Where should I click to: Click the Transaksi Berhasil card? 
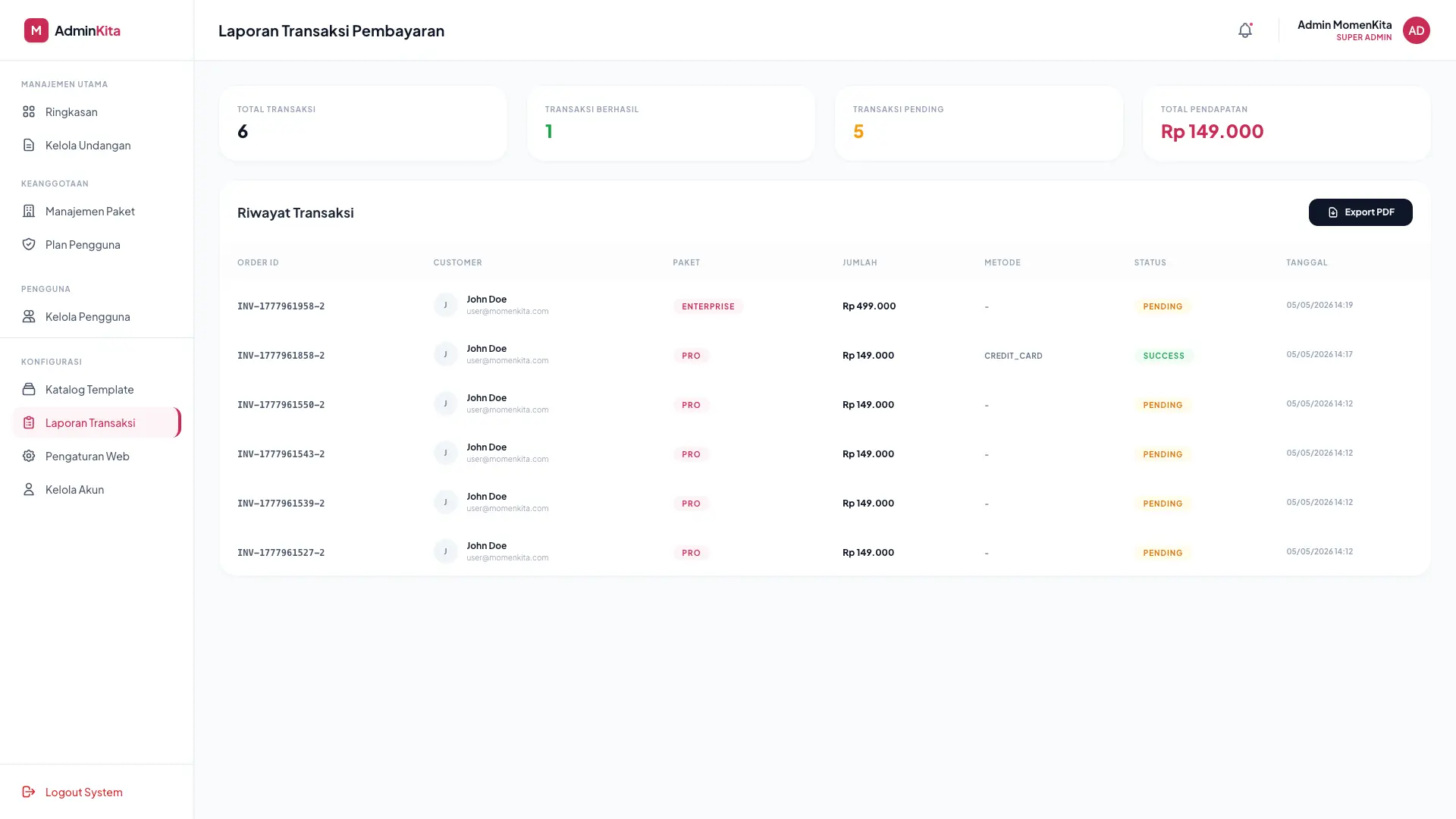click(671, 123)
